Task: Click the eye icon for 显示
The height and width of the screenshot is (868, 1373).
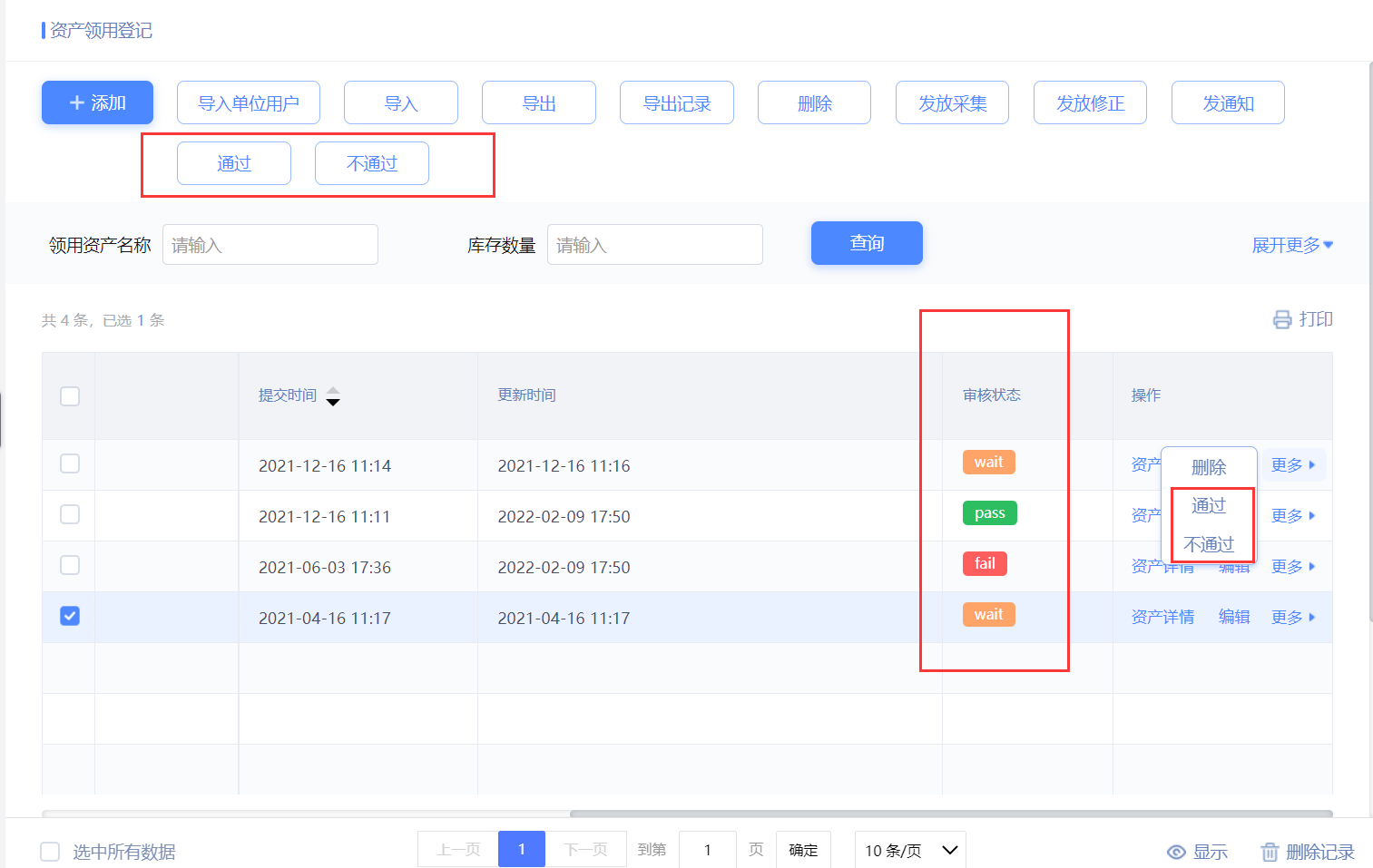Action: [x=1176, y=852]
